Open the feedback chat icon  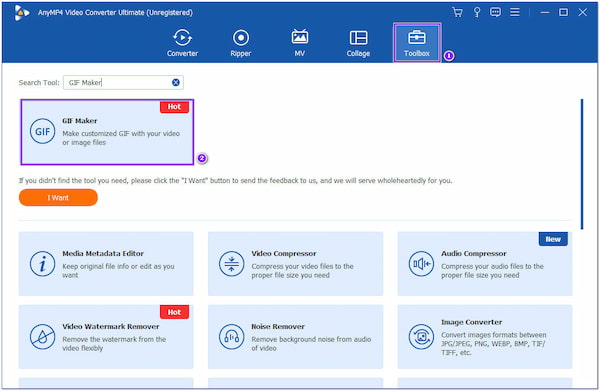(495, 12)
